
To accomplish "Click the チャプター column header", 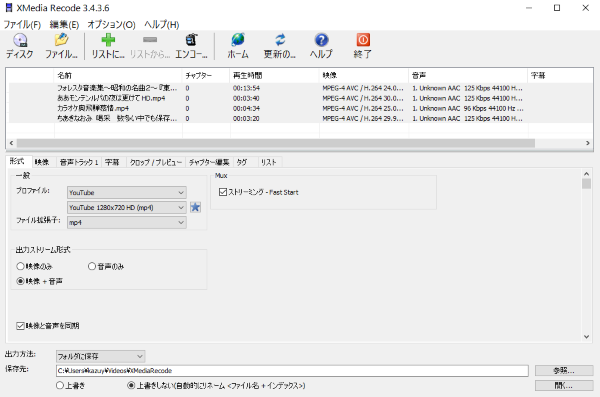I will pos(206,75).
